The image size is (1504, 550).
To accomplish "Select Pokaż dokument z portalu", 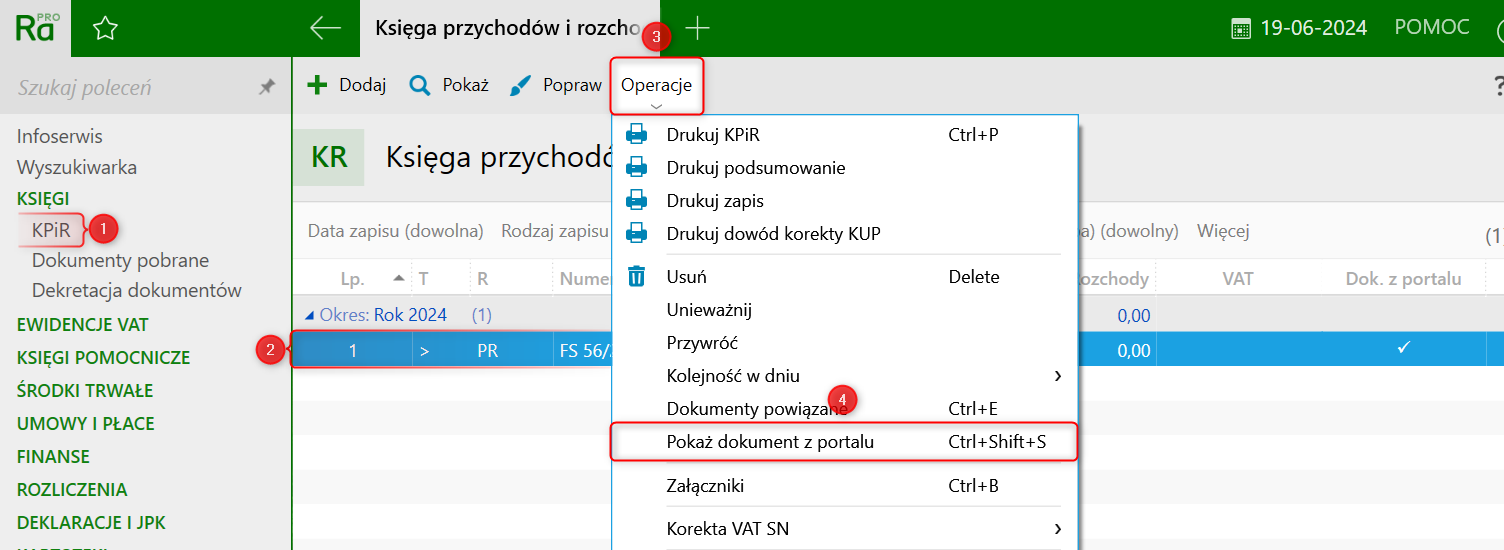I will coord(844,441).
